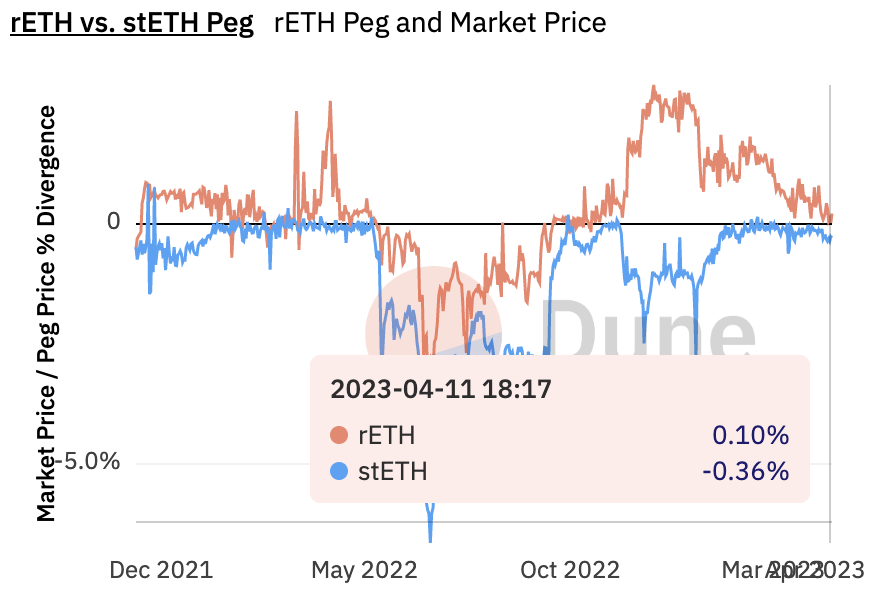Click the rETH Peg and Market Price subtitle
The height and width of the screenshot is (590, 870).
[x=439, y=22]
